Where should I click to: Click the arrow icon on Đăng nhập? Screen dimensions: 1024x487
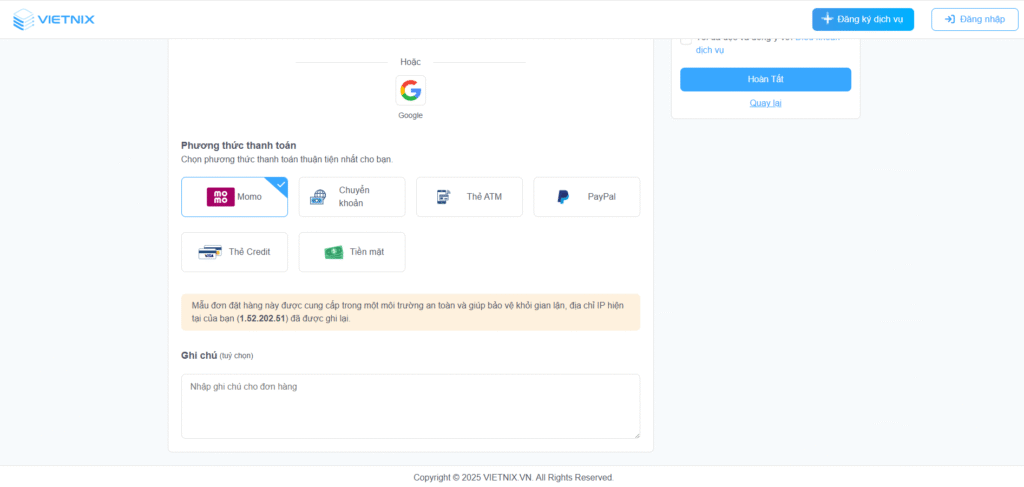coord(949,19)
